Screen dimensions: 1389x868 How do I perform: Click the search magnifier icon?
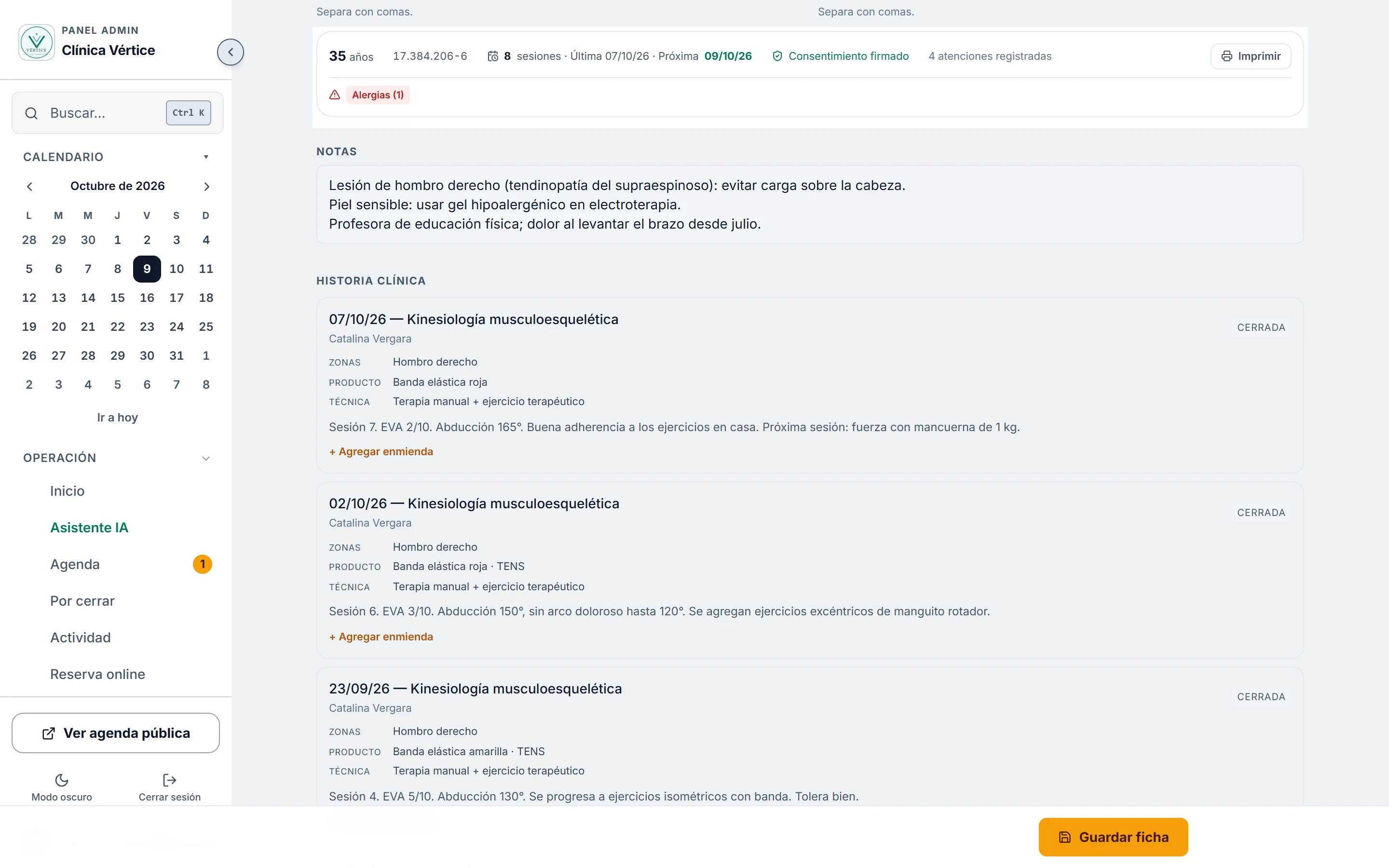point(31,113)
